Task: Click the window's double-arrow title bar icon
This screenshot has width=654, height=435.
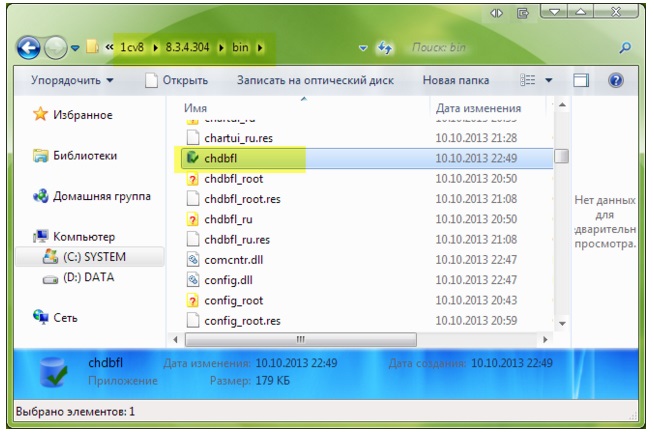Action: point(496,13)
